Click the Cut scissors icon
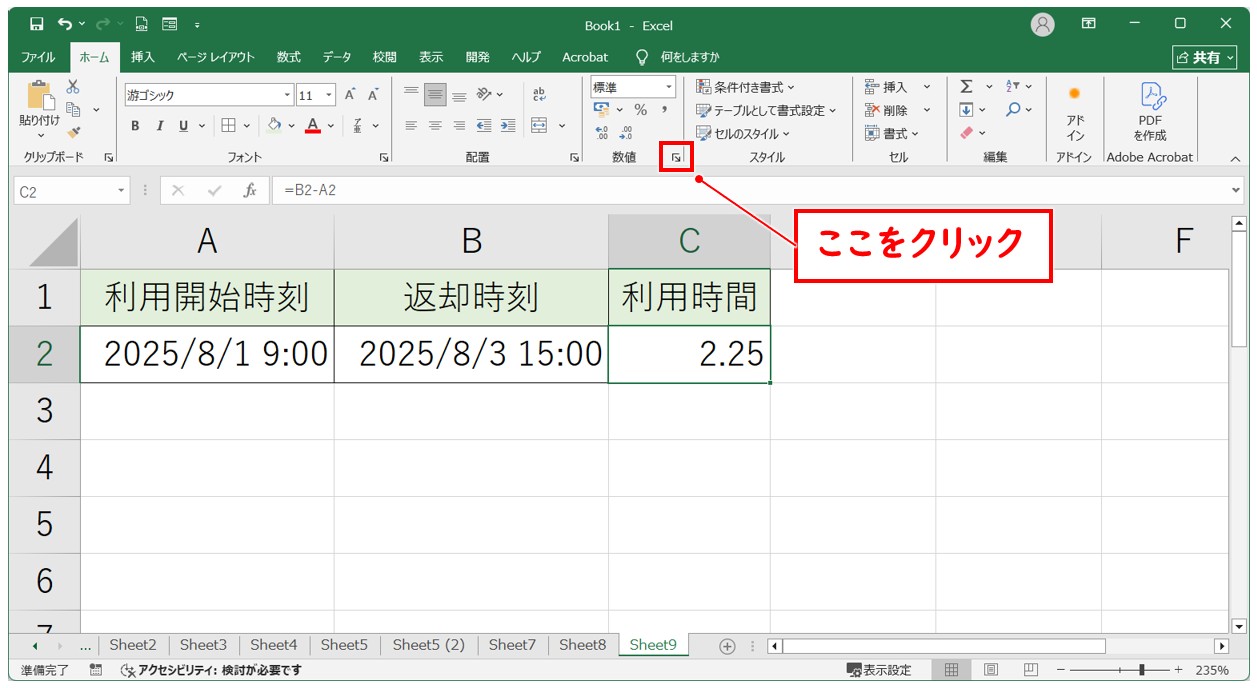1257x688 pixels. click(x=73, y=87)
